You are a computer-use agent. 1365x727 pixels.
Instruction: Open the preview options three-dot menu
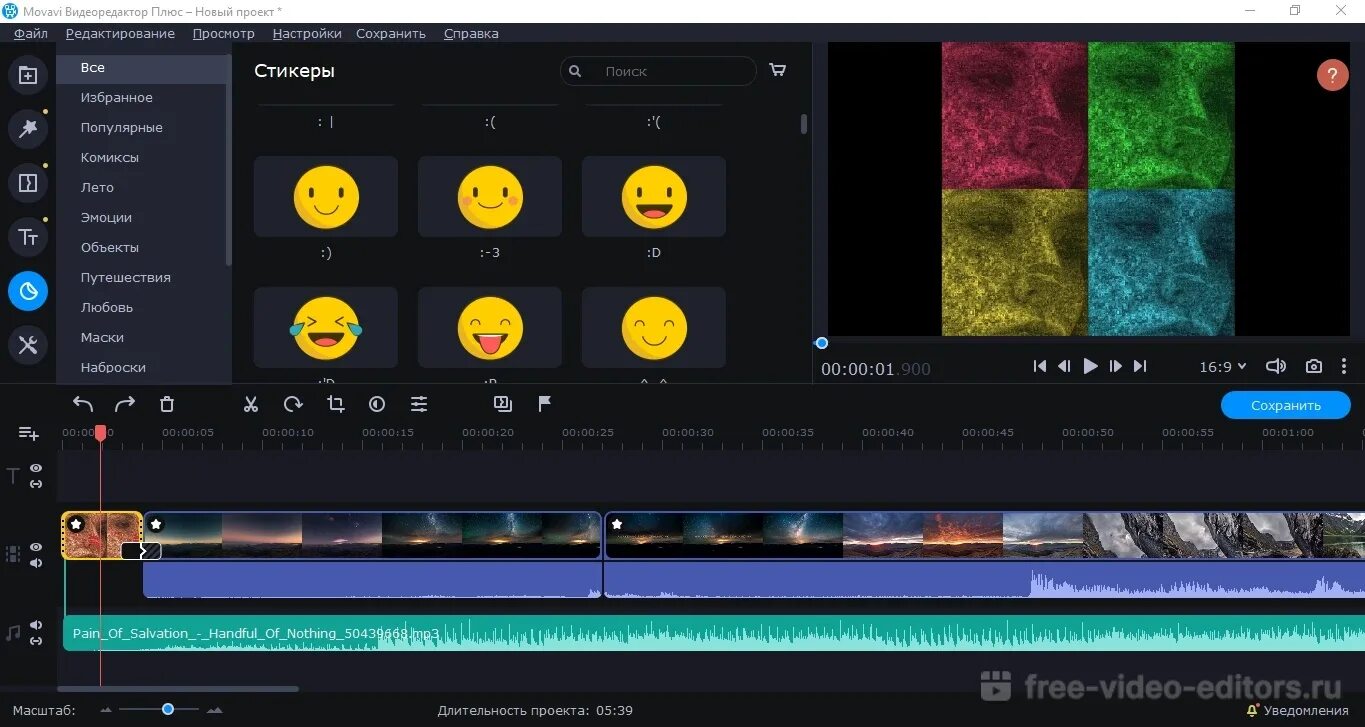tap(1345, 366)
